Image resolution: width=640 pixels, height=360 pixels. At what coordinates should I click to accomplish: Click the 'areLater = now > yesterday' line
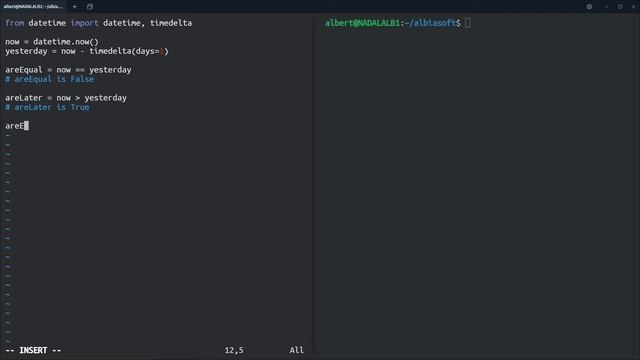tap(66, 98)
